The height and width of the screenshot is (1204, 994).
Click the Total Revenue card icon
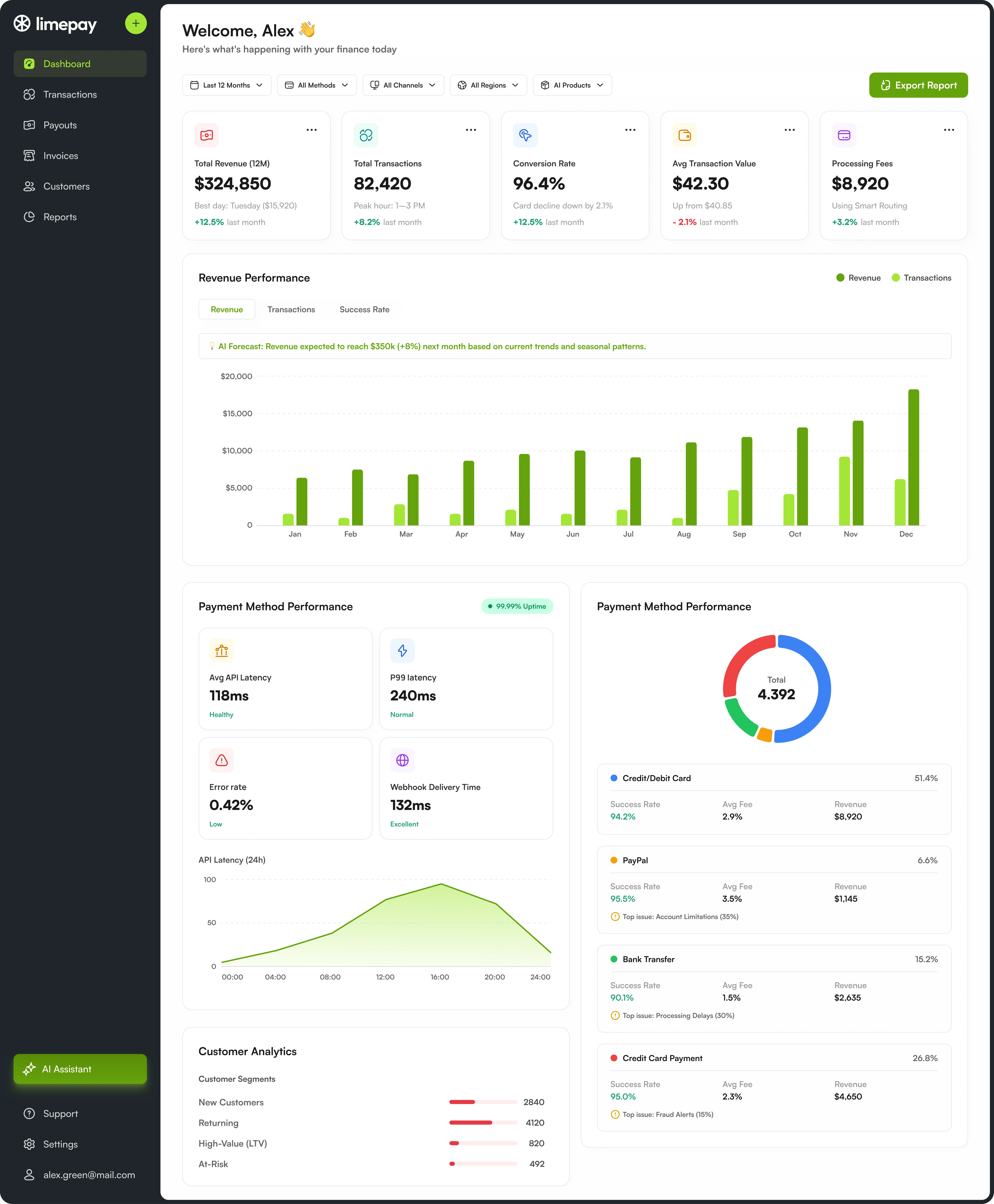[x=207, y=135]
